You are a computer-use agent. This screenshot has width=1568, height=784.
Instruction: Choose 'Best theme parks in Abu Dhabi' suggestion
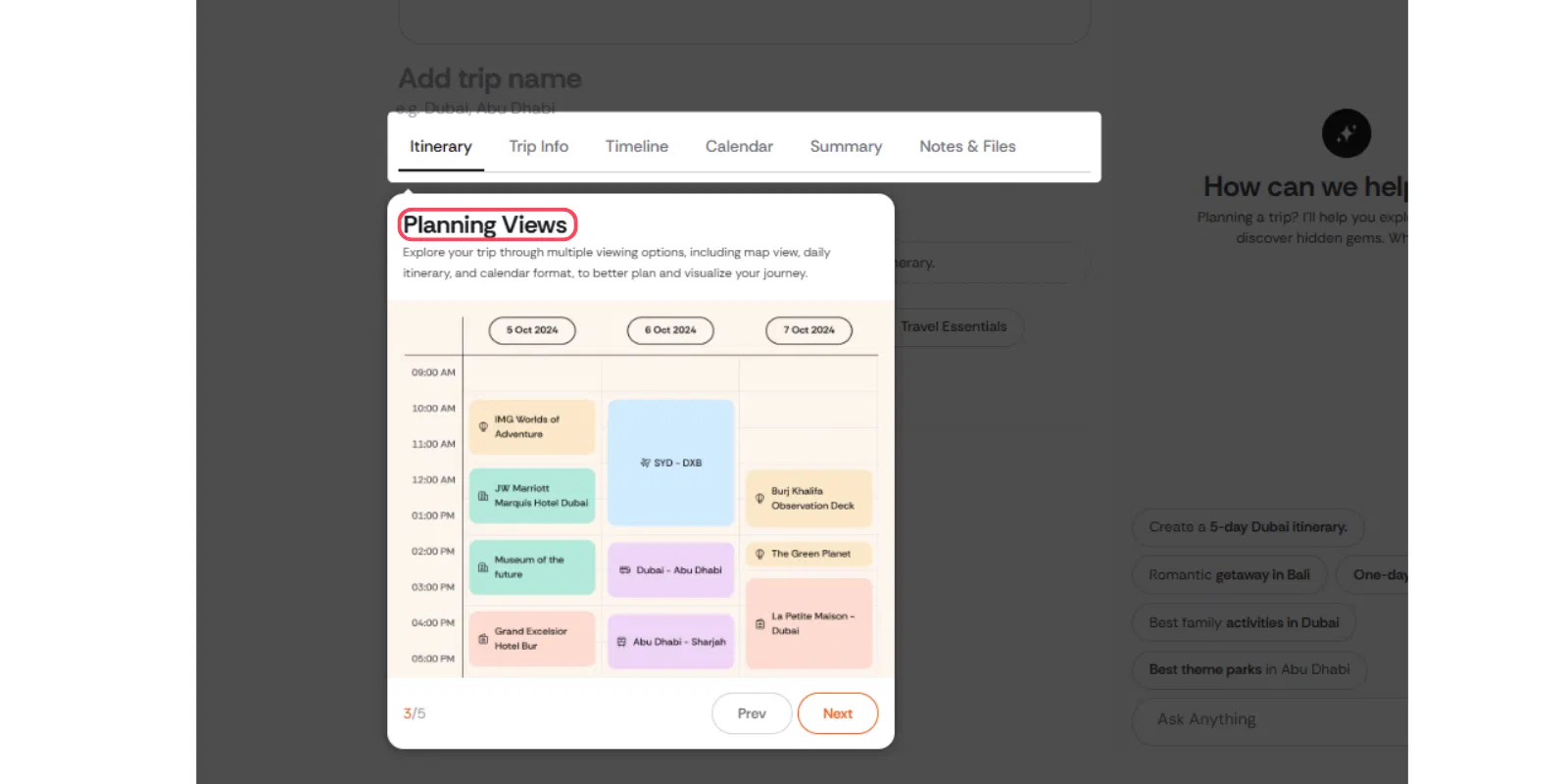1249,670
